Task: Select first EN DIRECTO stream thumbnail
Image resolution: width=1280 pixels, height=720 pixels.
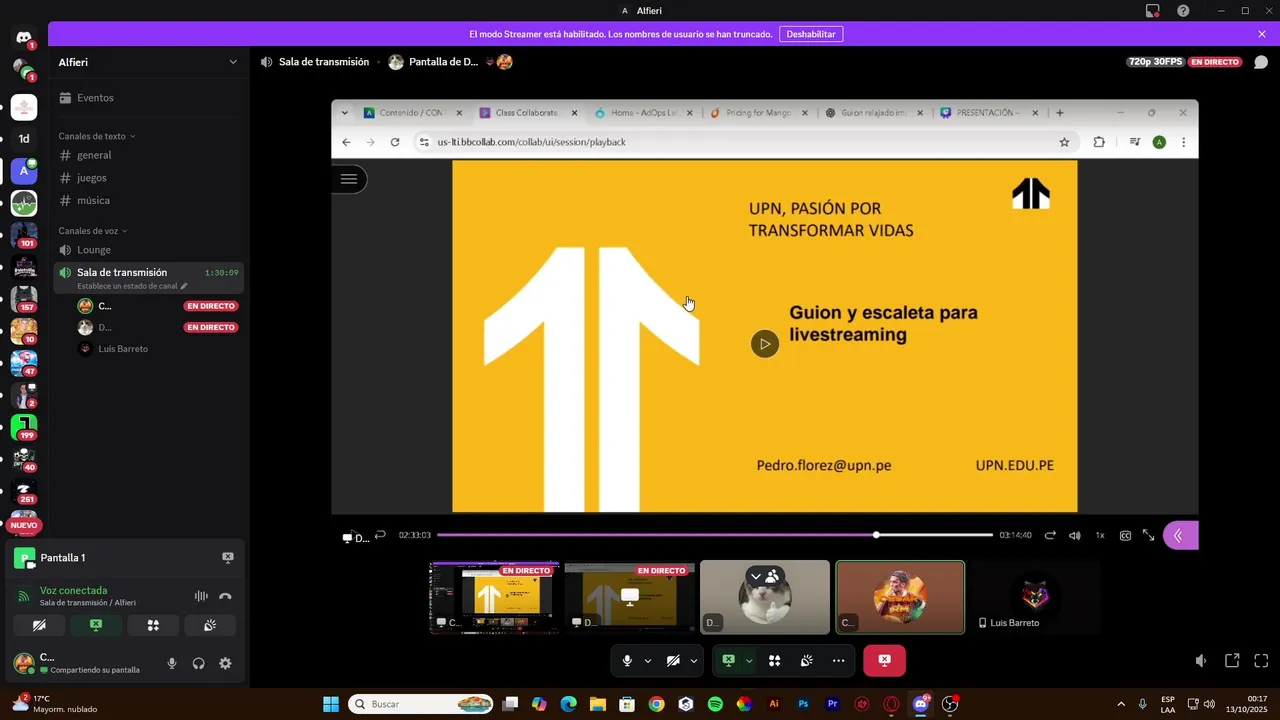Action: point(494,597)
